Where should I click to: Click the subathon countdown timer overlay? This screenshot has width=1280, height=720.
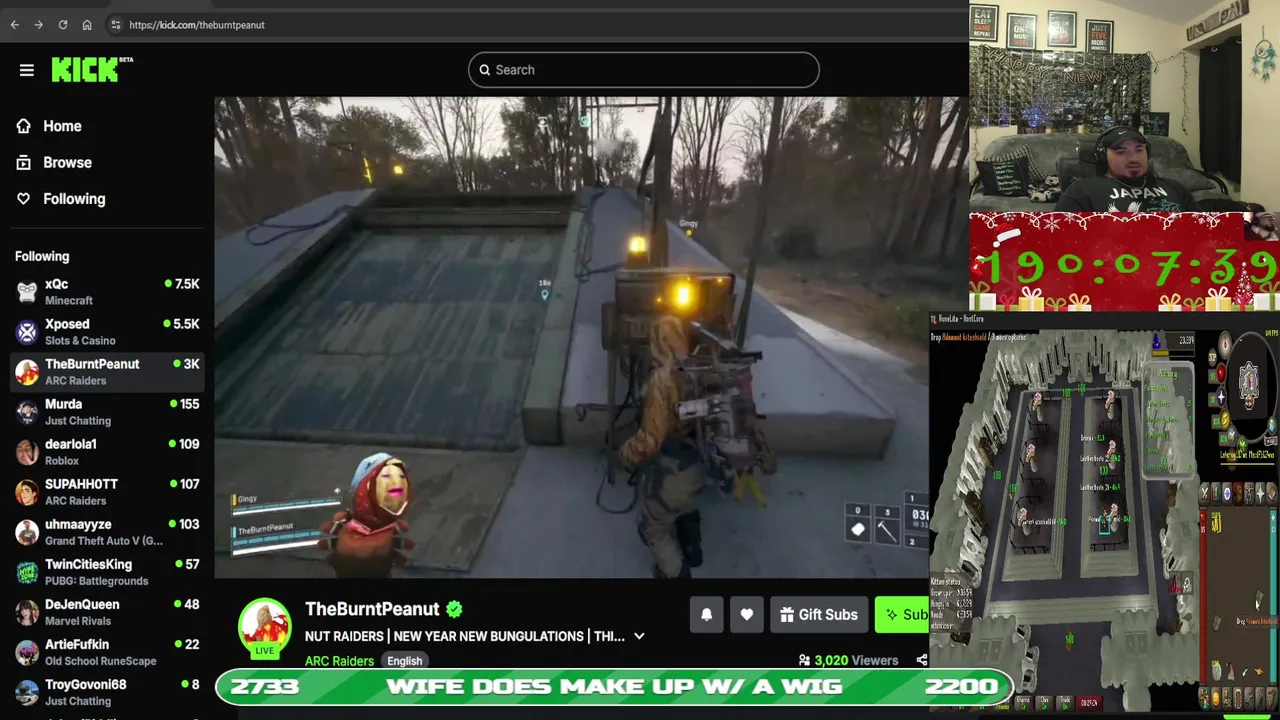coord(1125,265)
